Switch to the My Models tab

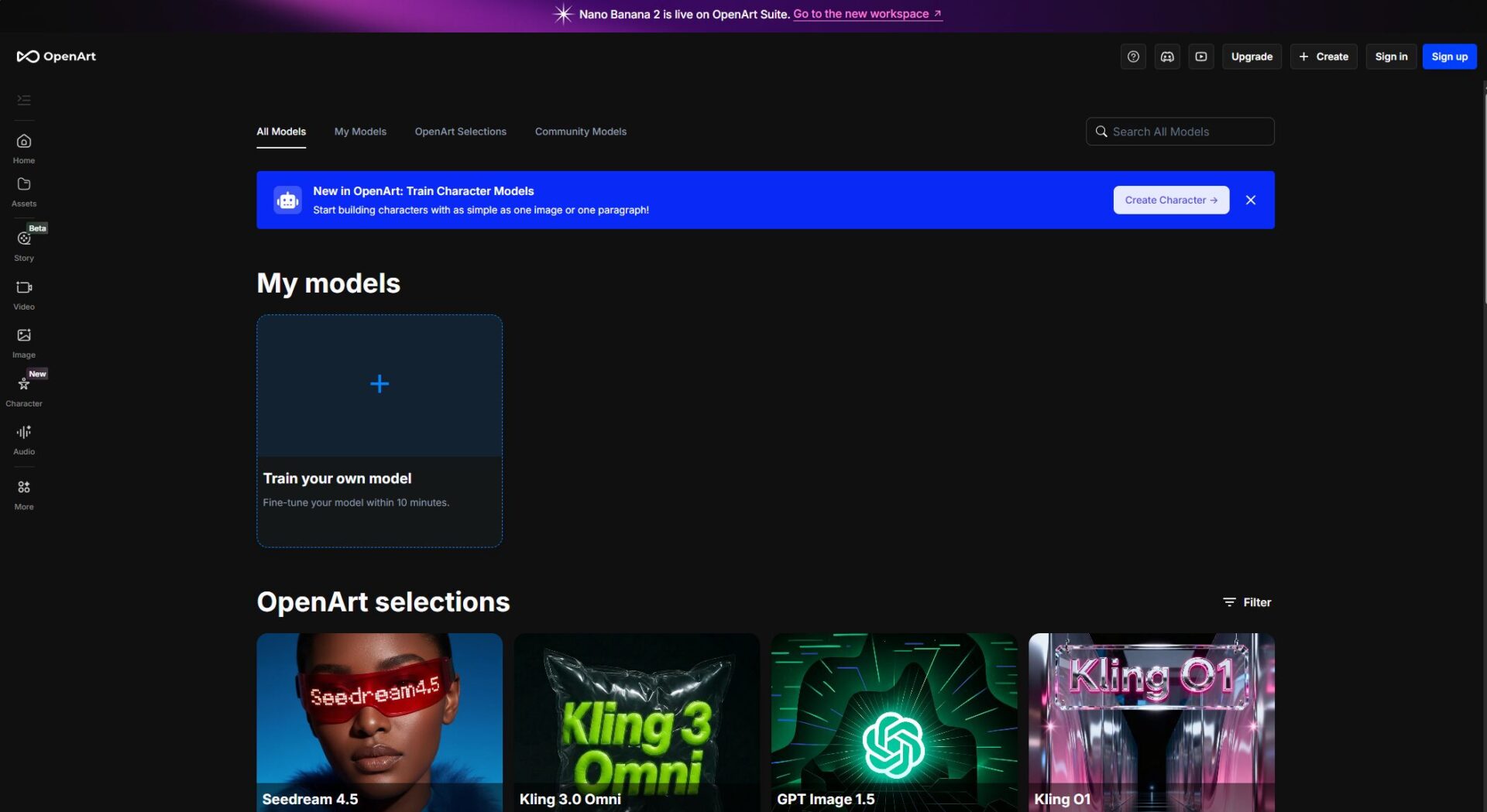(360, 132)
